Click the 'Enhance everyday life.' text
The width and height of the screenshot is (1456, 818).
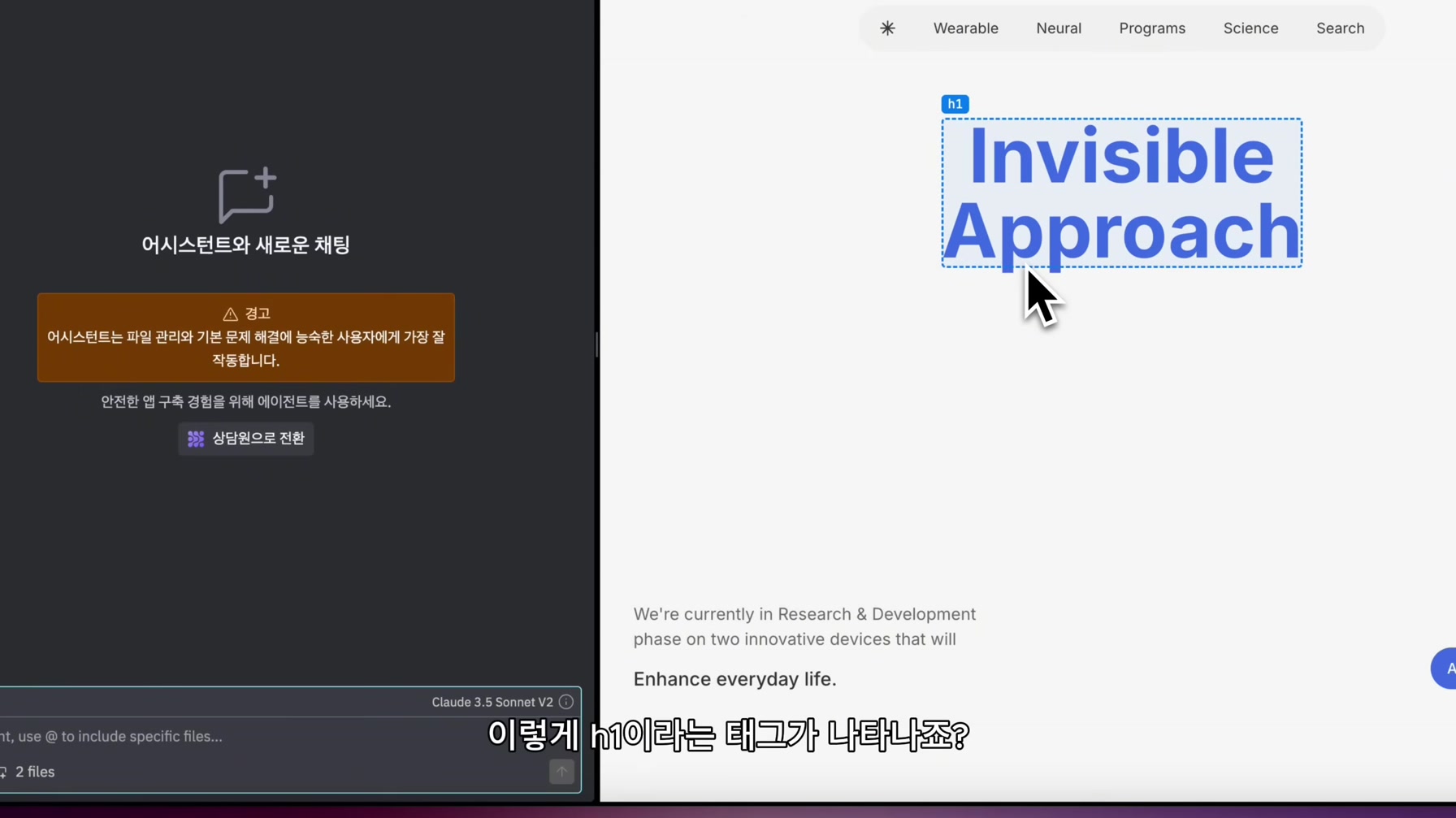(x=734, y=679)
